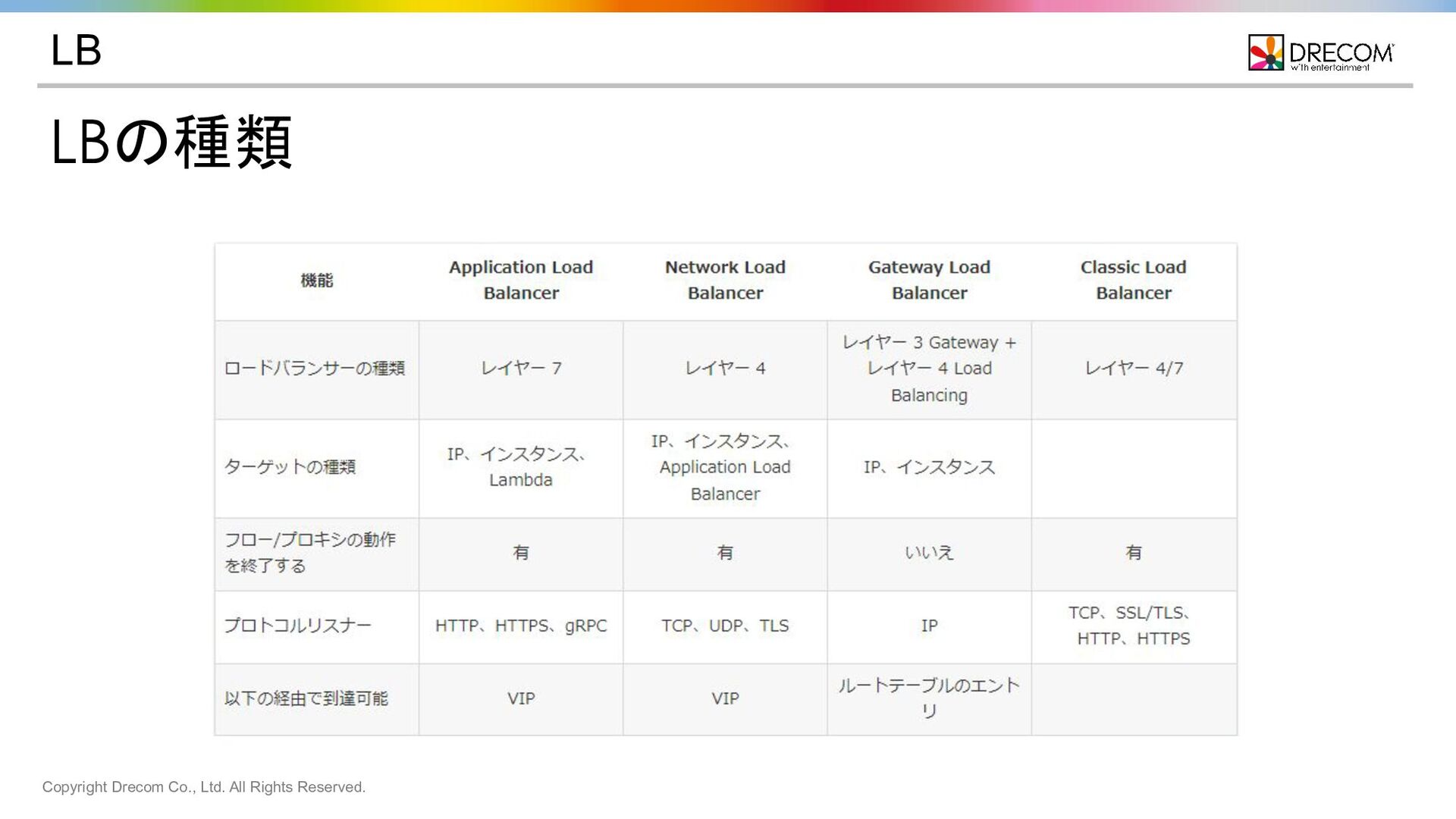Click the 'レイヤー 3 Gateway + レイヤー 4 Load Balancing' cell
The image size is (1456, 819).
pyautogui.click(x=929, y=369)
